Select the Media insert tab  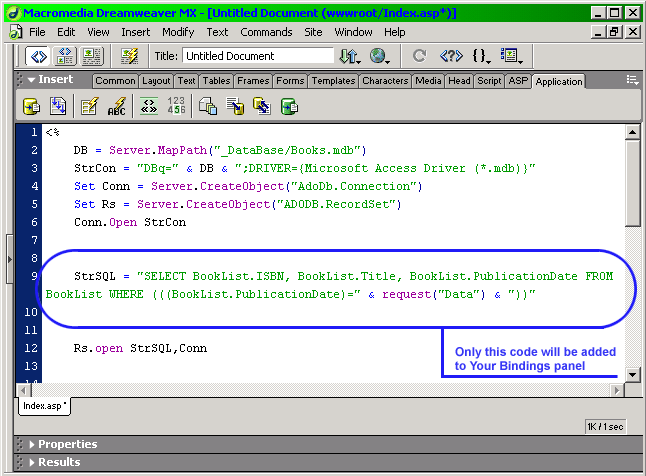point(428,81)
